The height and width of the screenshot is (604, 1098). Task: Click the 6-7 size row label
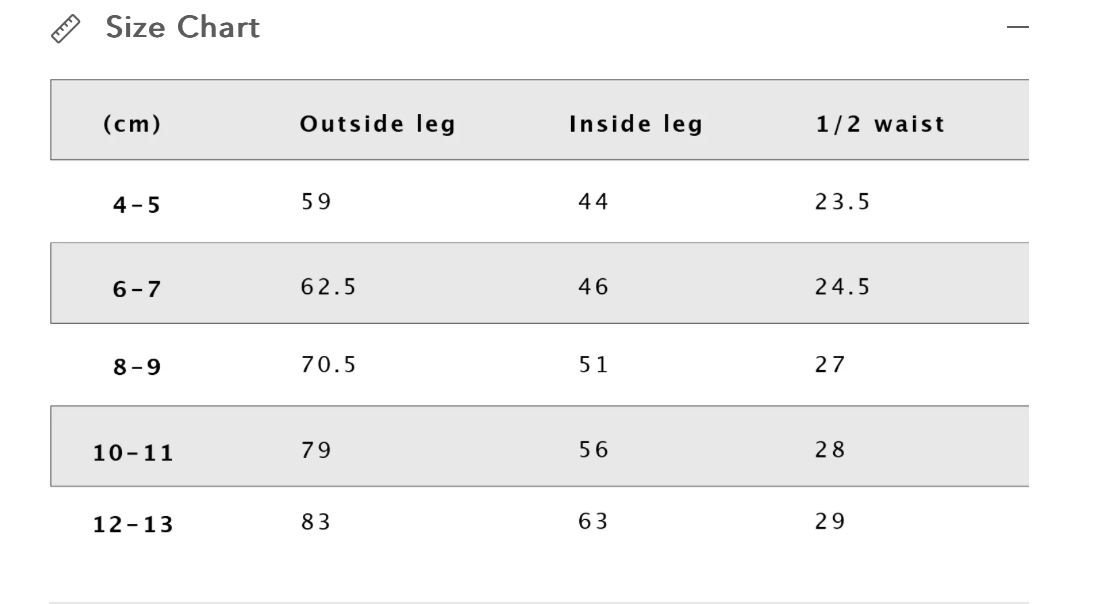[x=137, y=289]
